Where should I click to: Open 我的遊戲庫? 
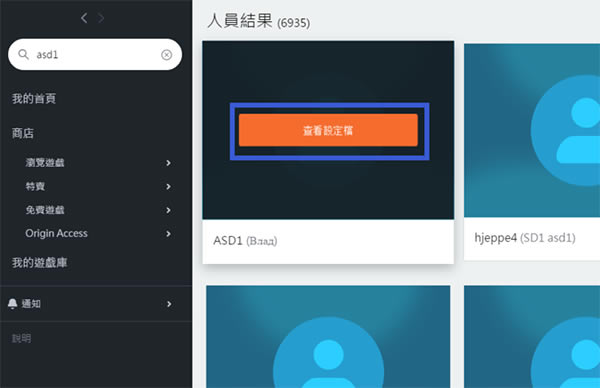(x=39, y=262)
